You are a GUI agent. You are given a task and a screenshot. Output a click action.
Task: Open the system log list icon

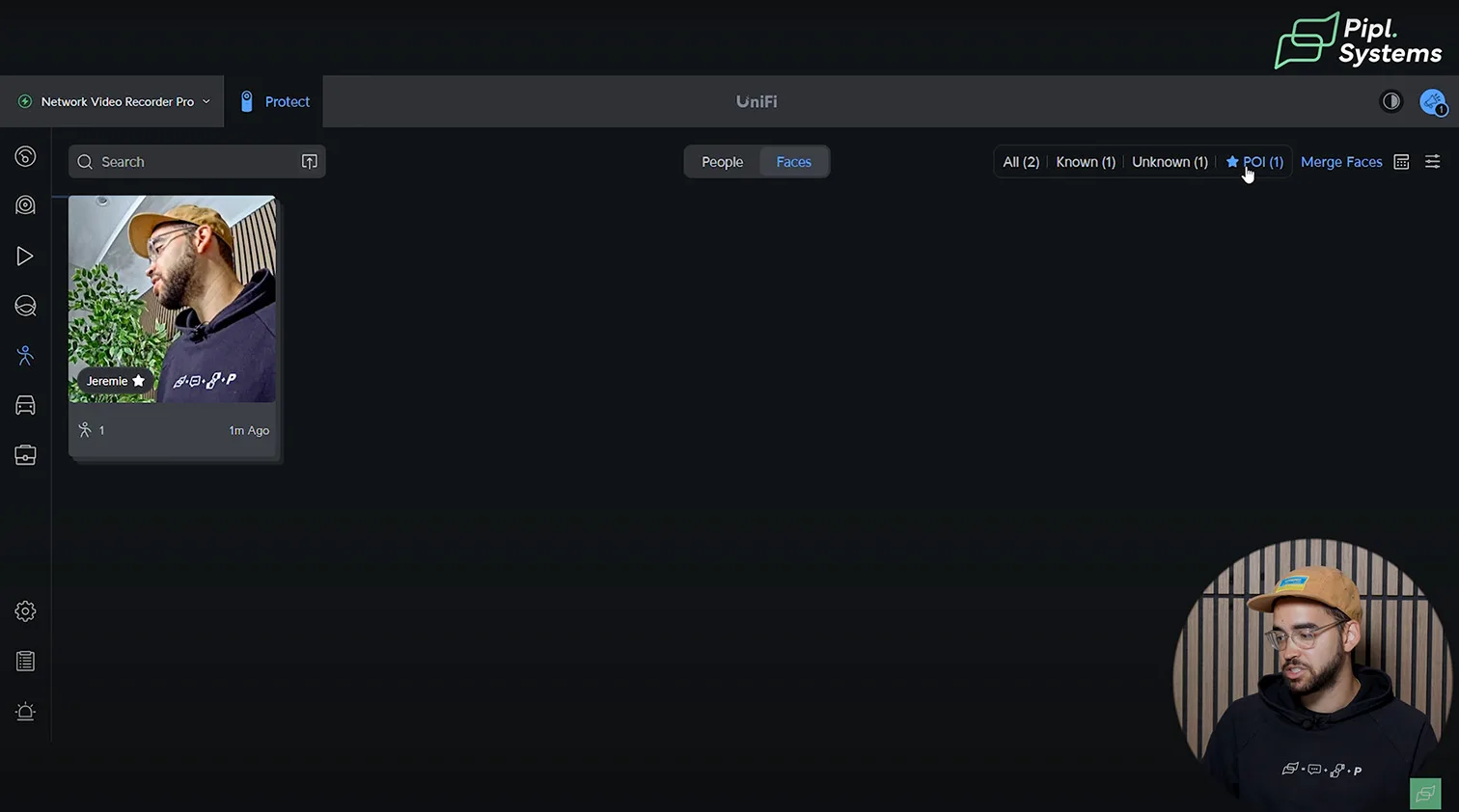pos(25,662)
